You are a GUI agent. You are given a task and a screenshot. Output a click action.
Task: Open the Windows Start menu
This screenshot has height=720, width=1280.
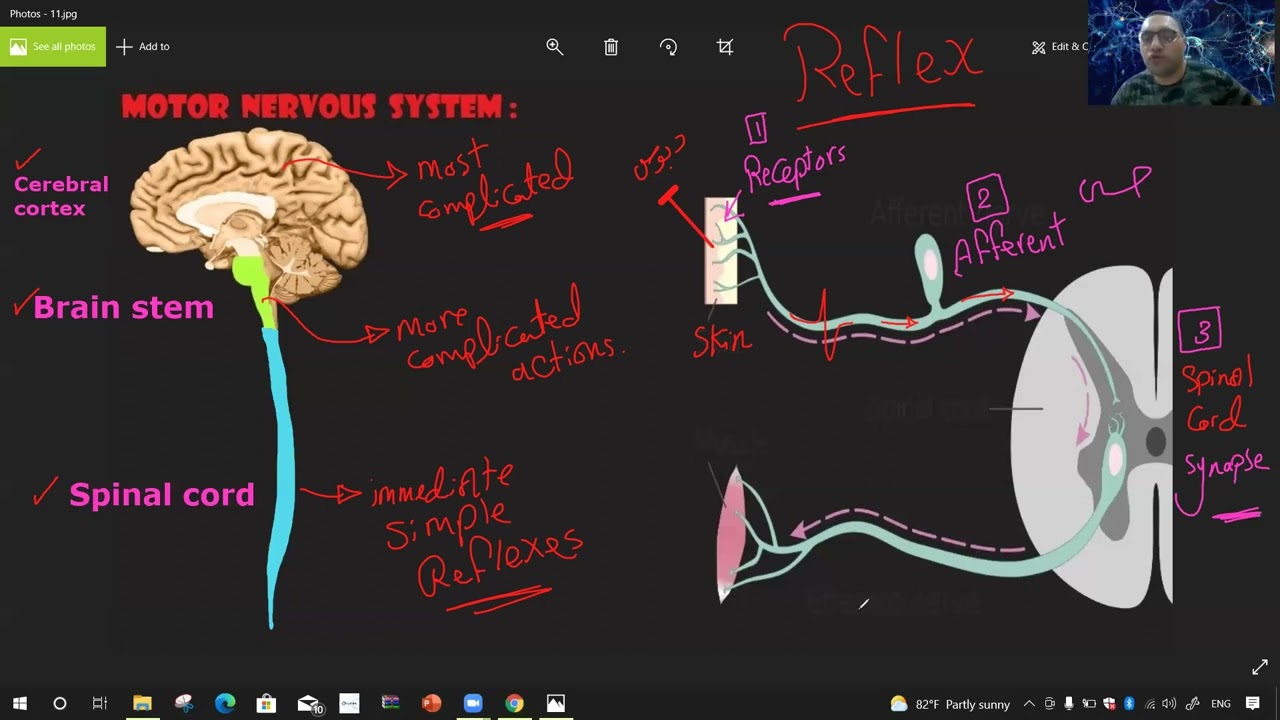coord(19,704)
